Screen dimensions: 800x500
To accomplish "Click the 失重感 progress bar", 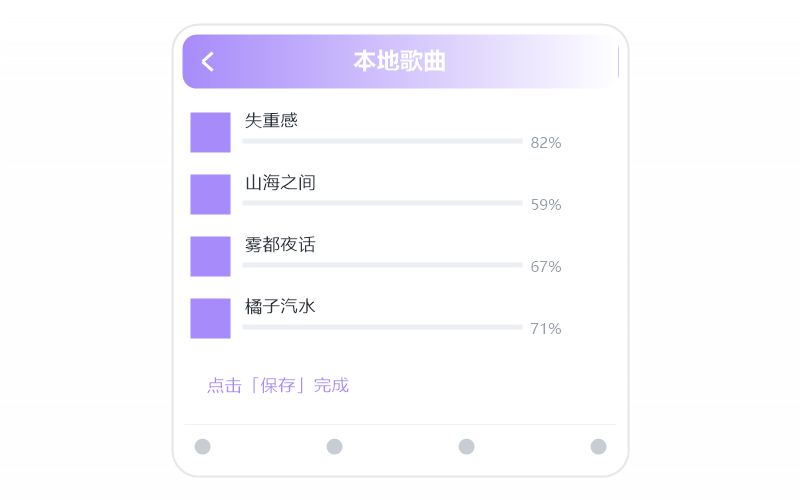I will [x=383, y=141].
